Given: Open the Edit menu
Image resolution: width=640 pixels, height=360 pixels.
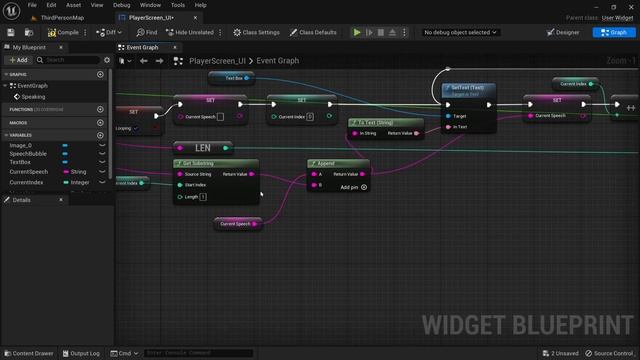Looking at the screenshot, I should click(x=51, y=5).
